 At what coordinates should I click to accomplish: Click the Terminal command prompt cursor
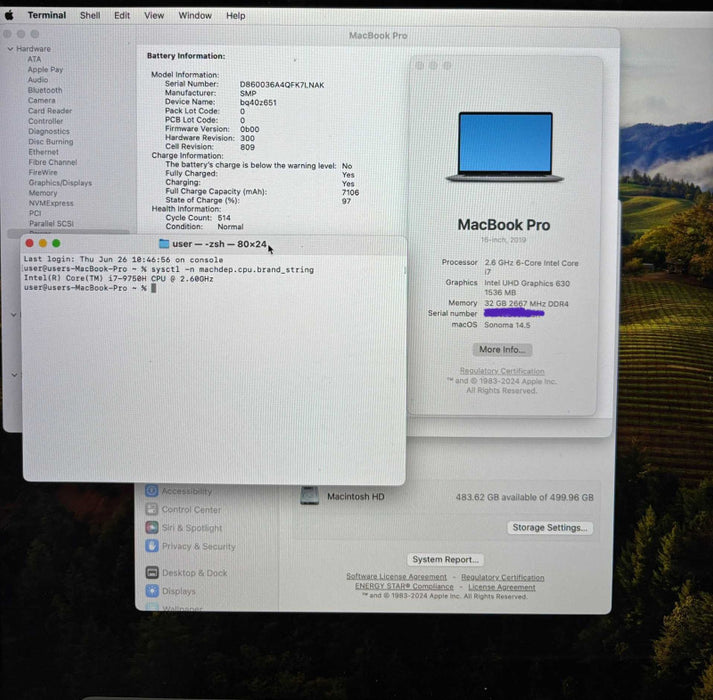154,288
